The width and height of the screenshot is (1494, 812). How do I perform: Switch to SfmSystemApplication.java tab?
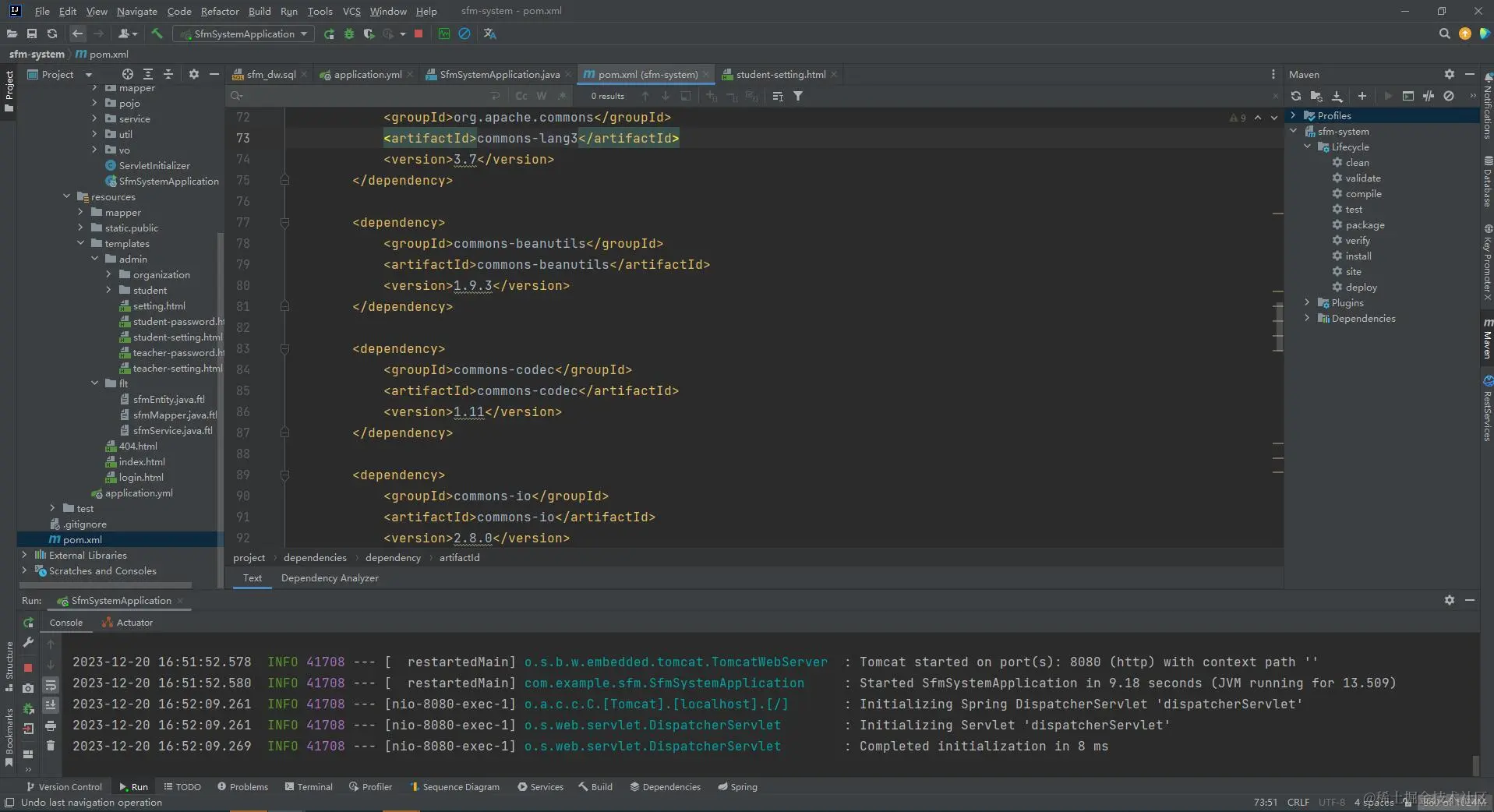coord(499,74)
